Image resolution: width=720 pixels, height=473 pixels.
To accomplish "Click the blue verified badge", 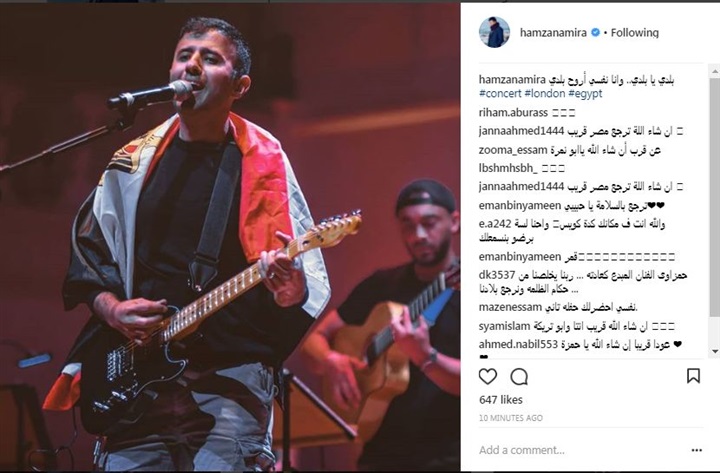I will click(x=595, y=33).
